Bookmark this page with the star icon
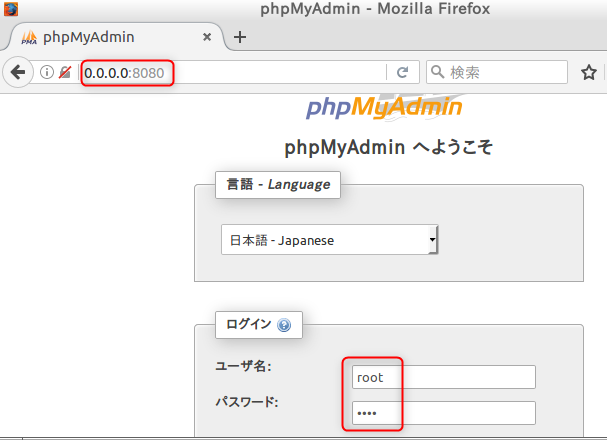607x440 pixels. [x=588, y=72]
